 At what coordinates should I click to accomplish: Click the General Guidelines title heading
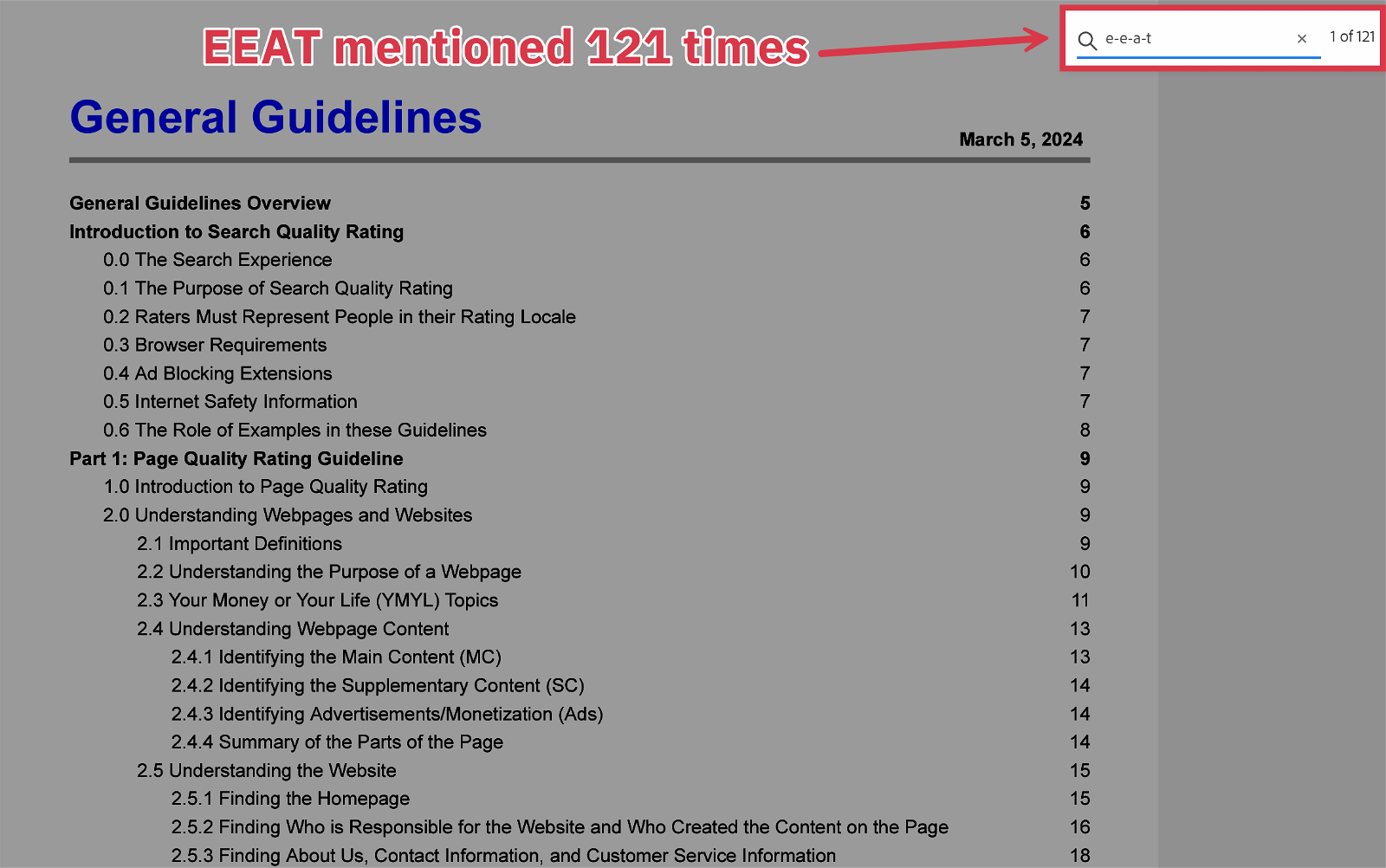point(275,118)
